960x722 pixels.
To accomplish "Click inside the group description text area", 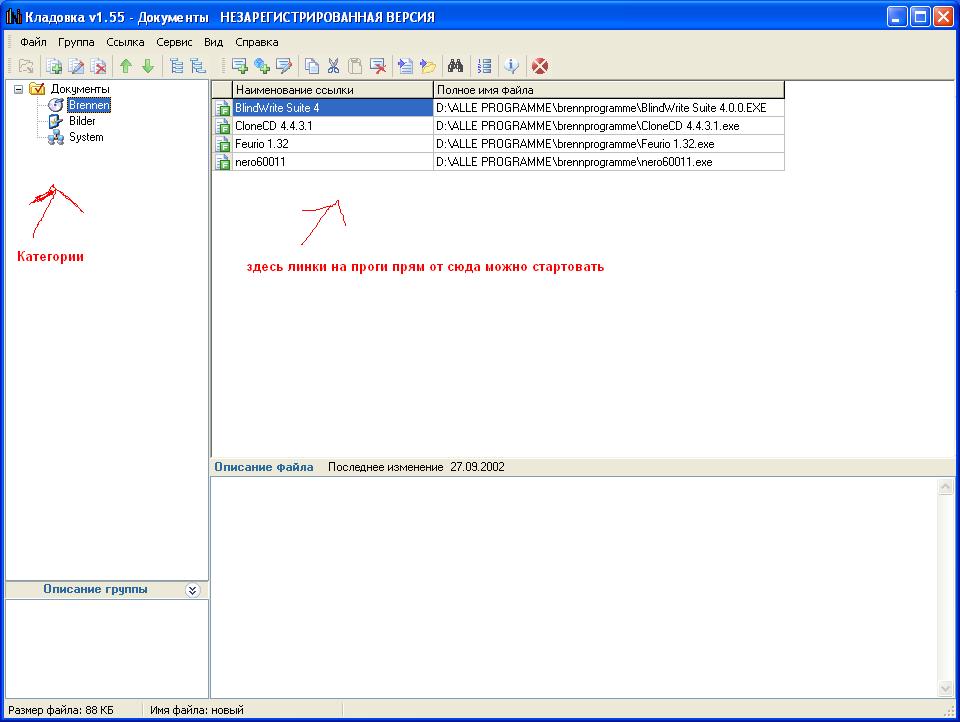I will 107,649.
